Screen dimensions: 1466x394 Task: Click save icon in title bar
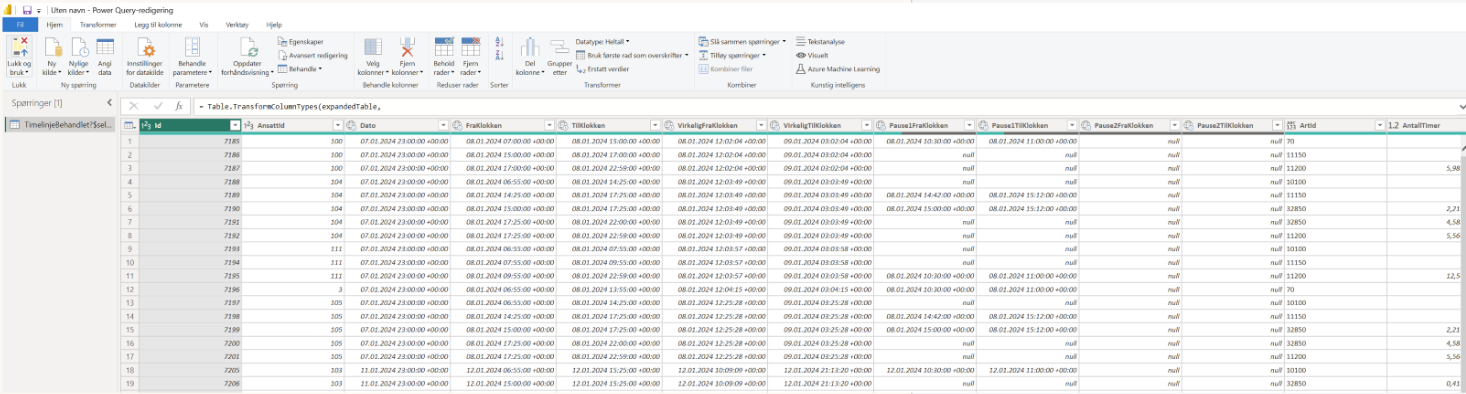pos(26,9)
